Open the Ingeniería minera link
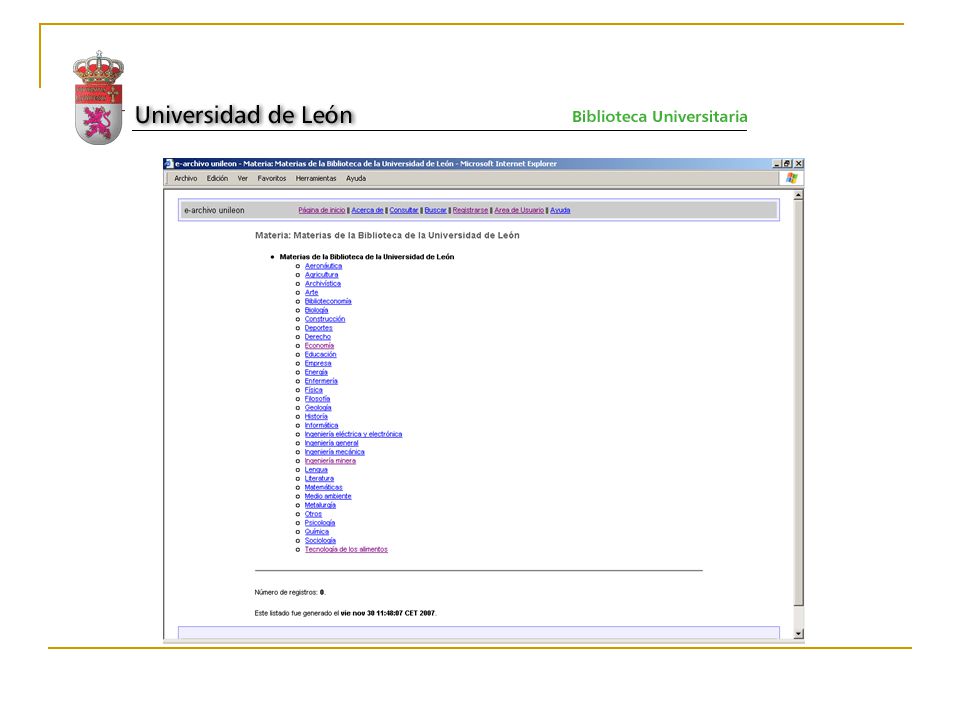The height and width of the screenshot is (720, 960). [330, 461]
